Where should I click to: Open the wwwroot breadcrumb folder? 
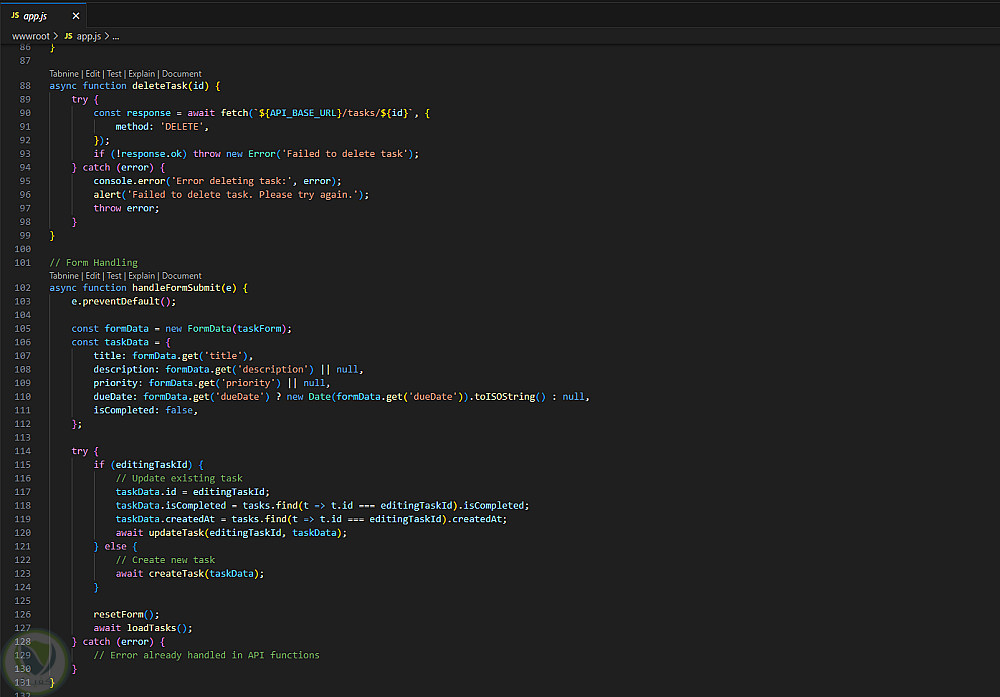[x=30, y=36]
